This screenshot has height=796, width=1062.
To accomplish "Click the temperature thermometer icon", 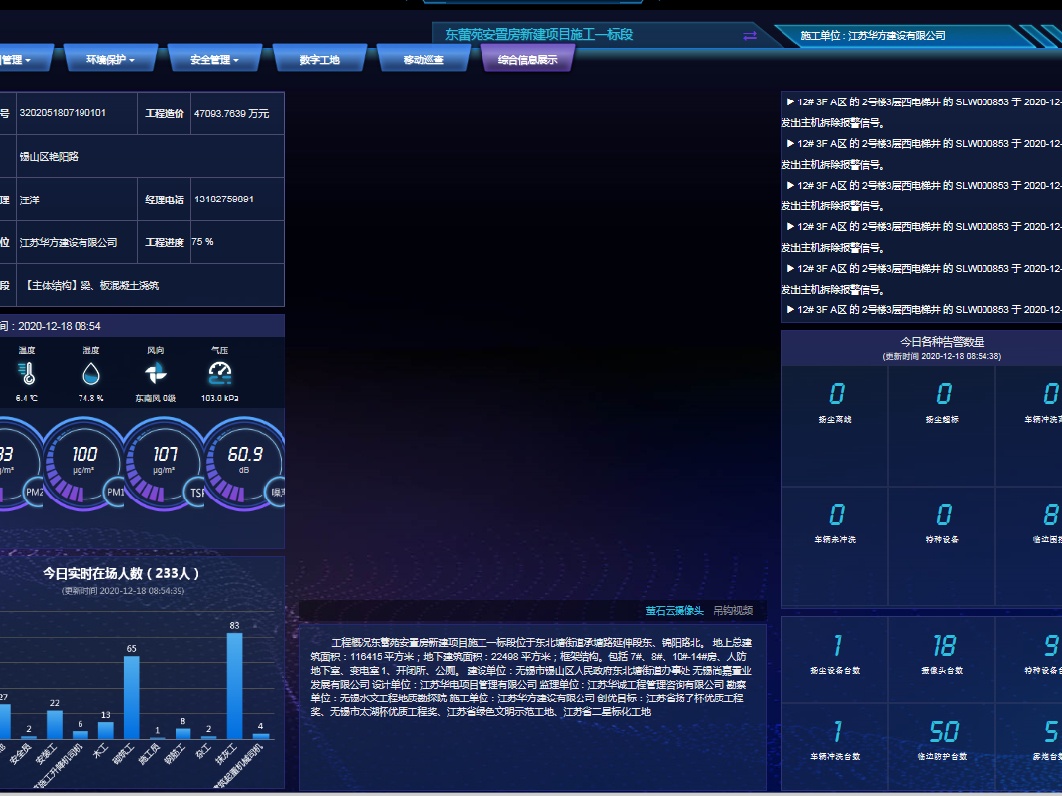I will click(x=26, y=374).
